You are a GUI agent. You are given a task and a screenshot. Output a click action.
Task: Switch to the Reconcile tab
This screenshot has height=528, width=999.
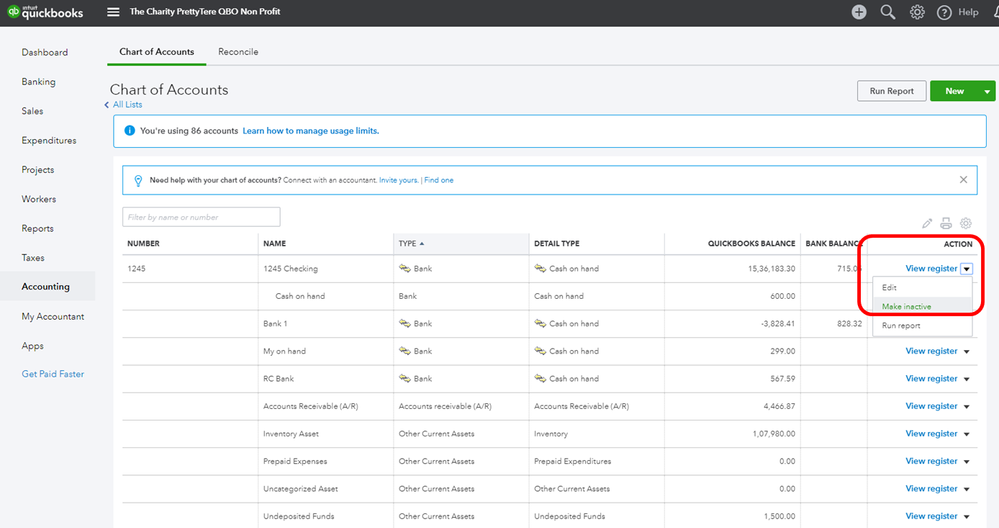[x=238, y=52]
